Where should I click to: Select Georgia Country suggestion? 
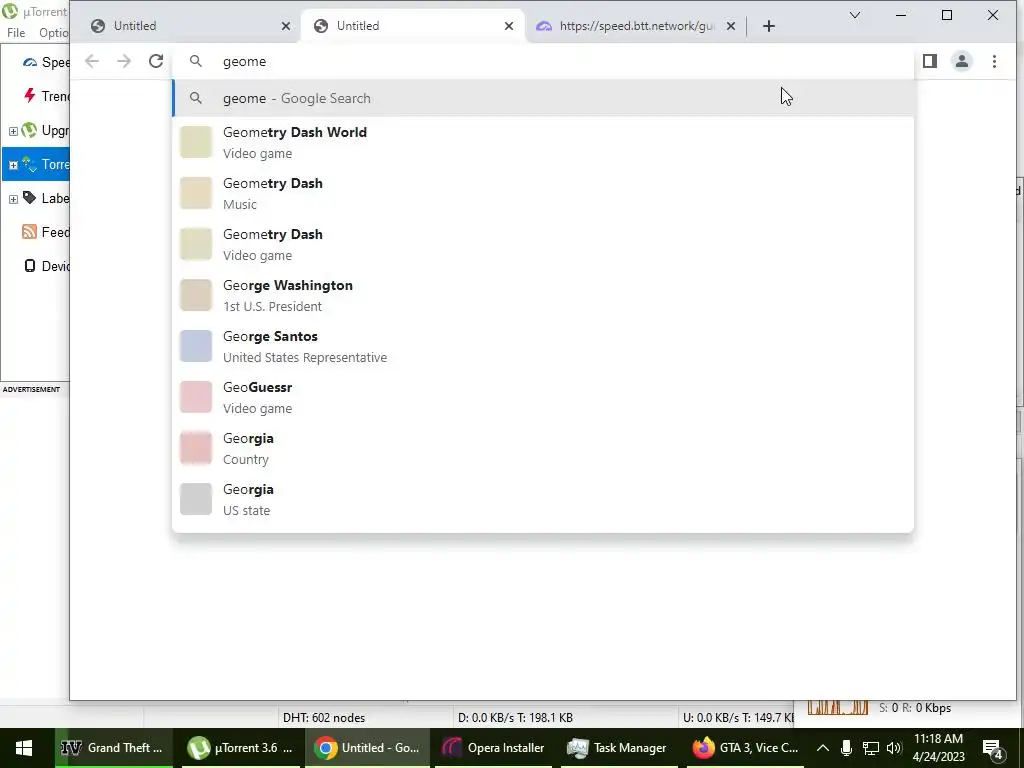click(543, 448)
